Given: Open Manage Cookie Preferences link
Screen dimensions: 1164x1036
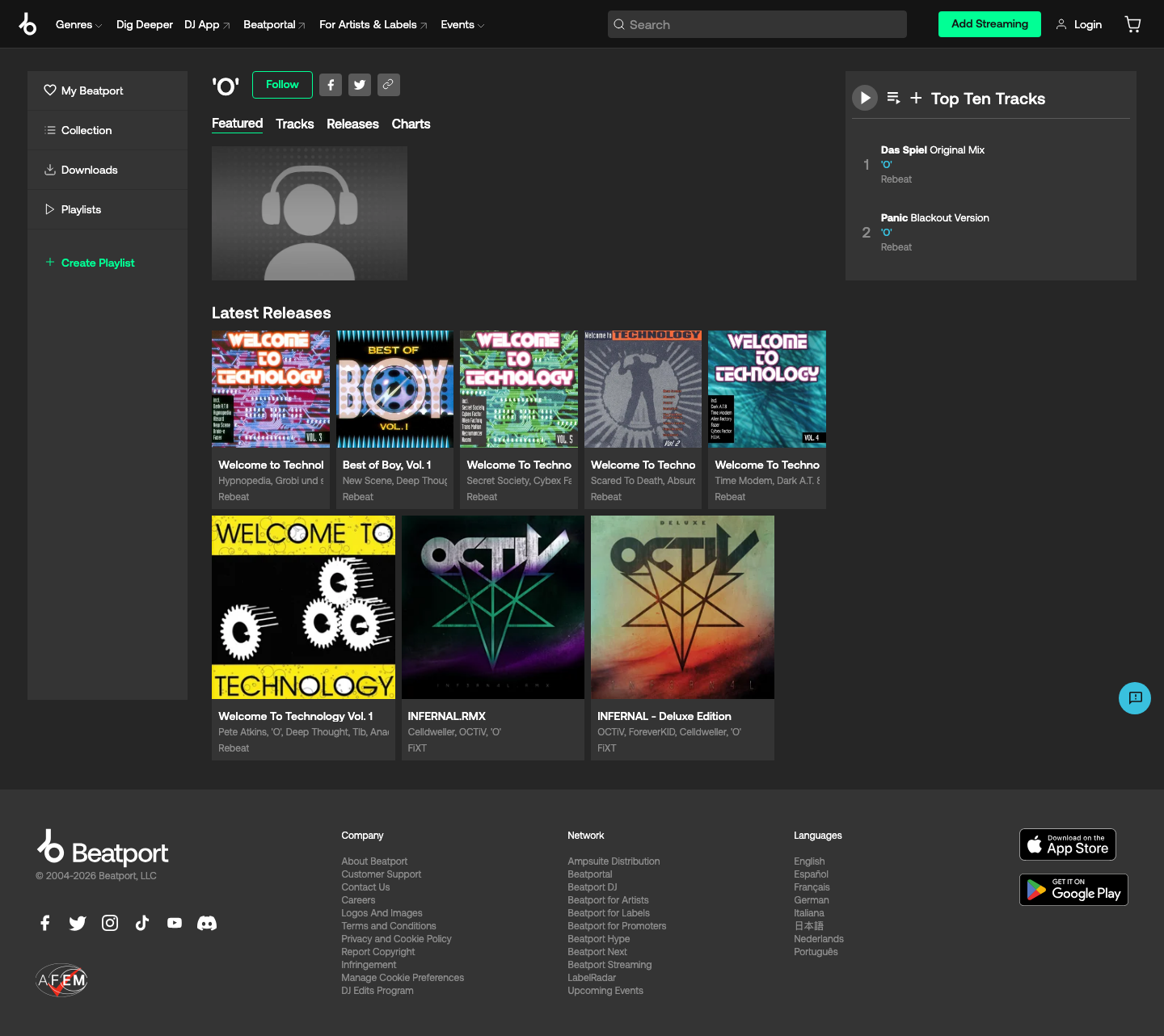Looking at the screenshot, I should [403, 978].
